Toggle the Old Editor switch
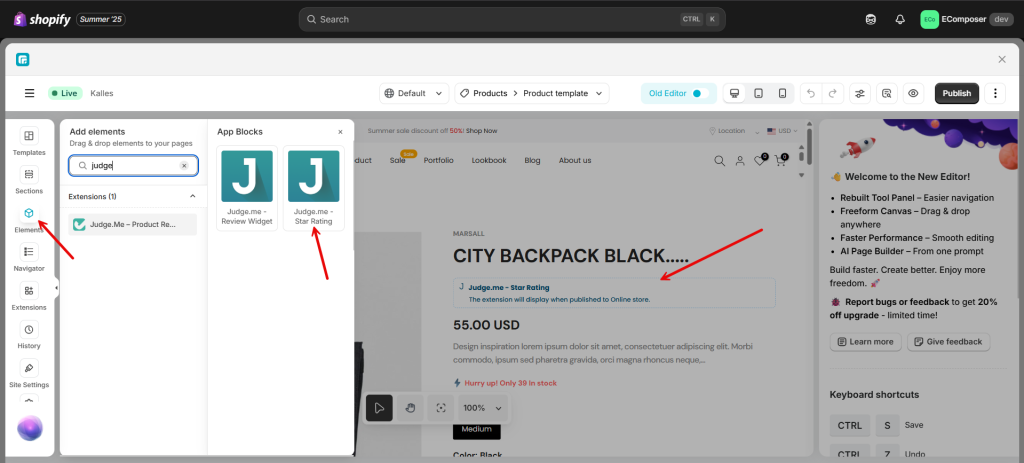Image resolution: width=1024 pixels, height=463 pixels. coord(700,93)
